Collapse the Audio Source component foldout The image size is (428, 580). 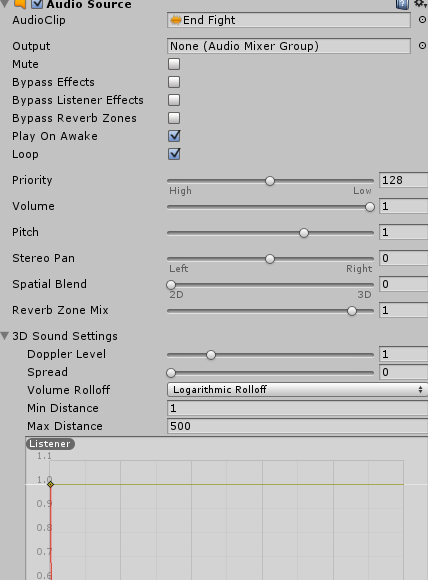pyautogui.click(x=4, y=3)
